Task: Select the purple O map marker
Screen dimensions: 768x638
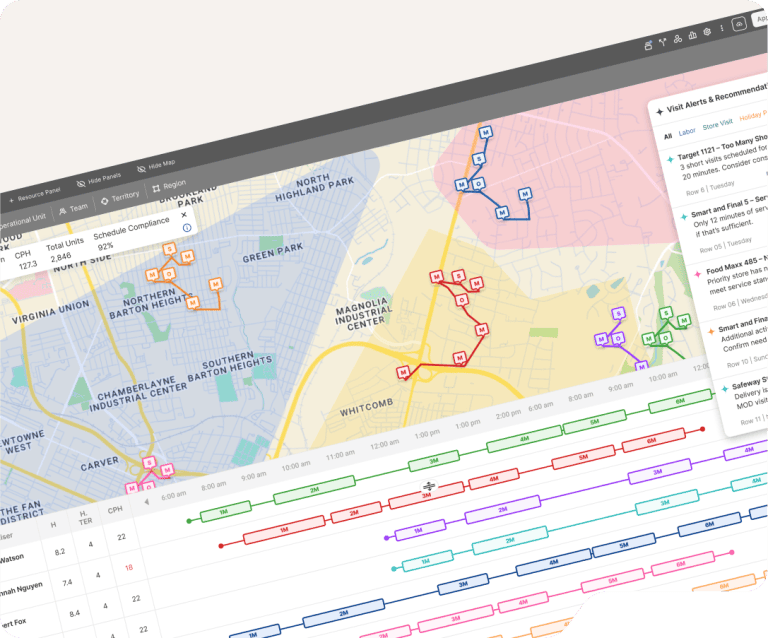Action: tap(618, 338)
